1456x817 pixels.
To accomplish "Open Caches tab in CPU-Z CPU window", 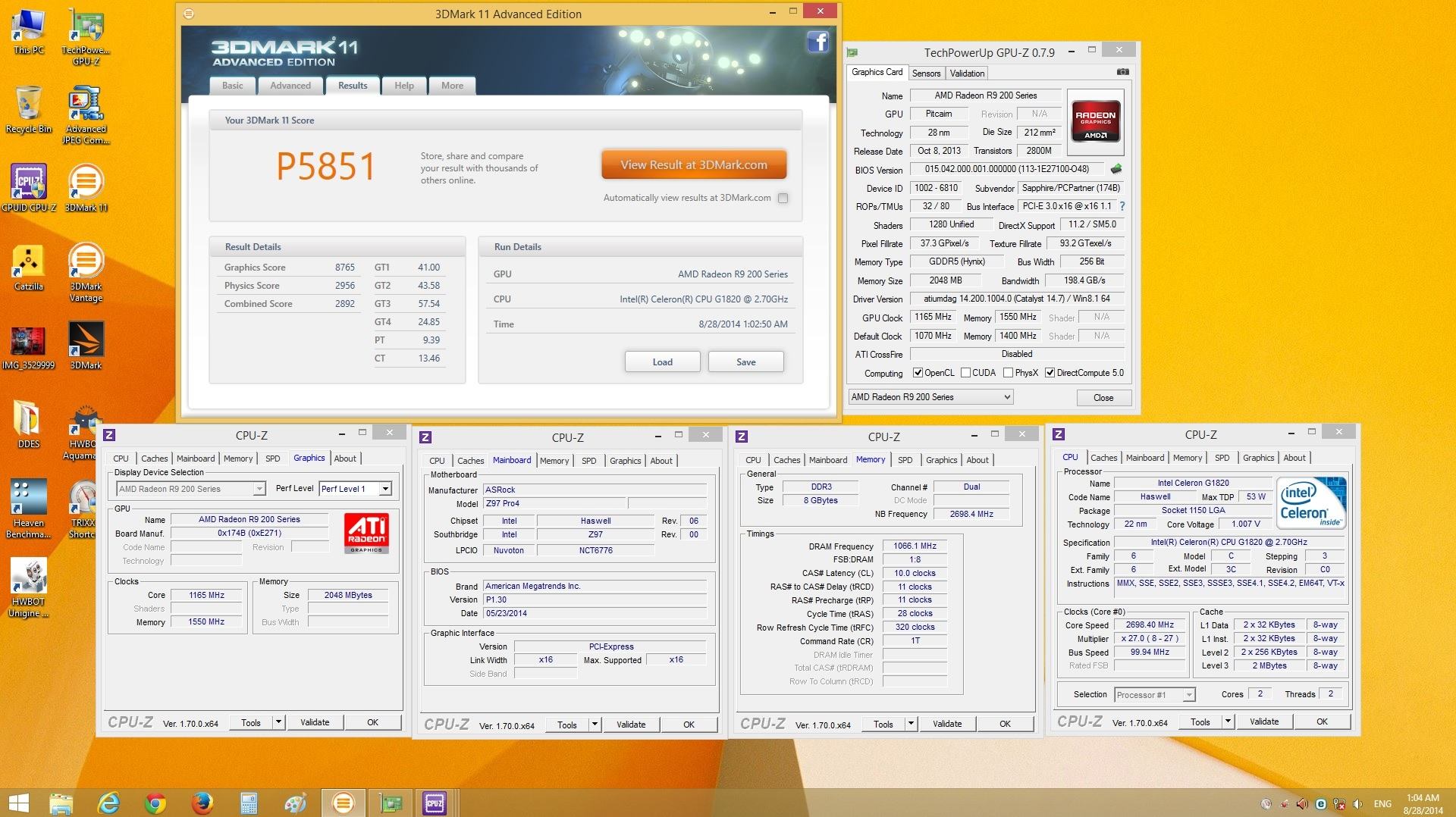I will [1103, 458].
